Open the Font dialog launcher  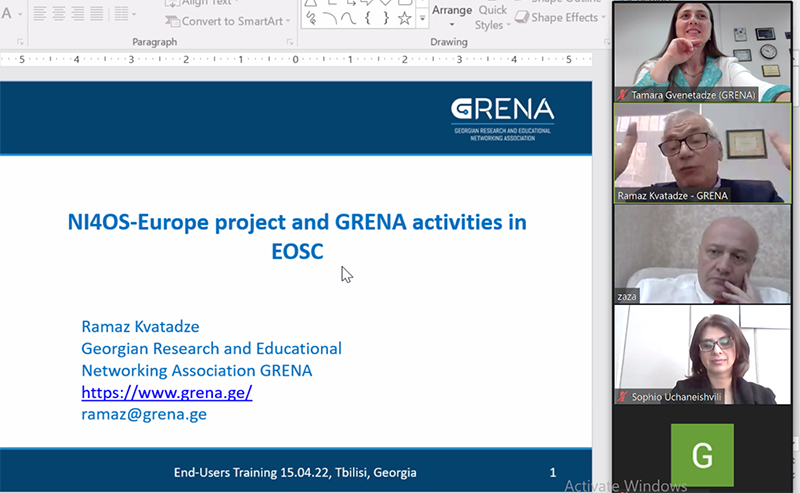[20, 42]
